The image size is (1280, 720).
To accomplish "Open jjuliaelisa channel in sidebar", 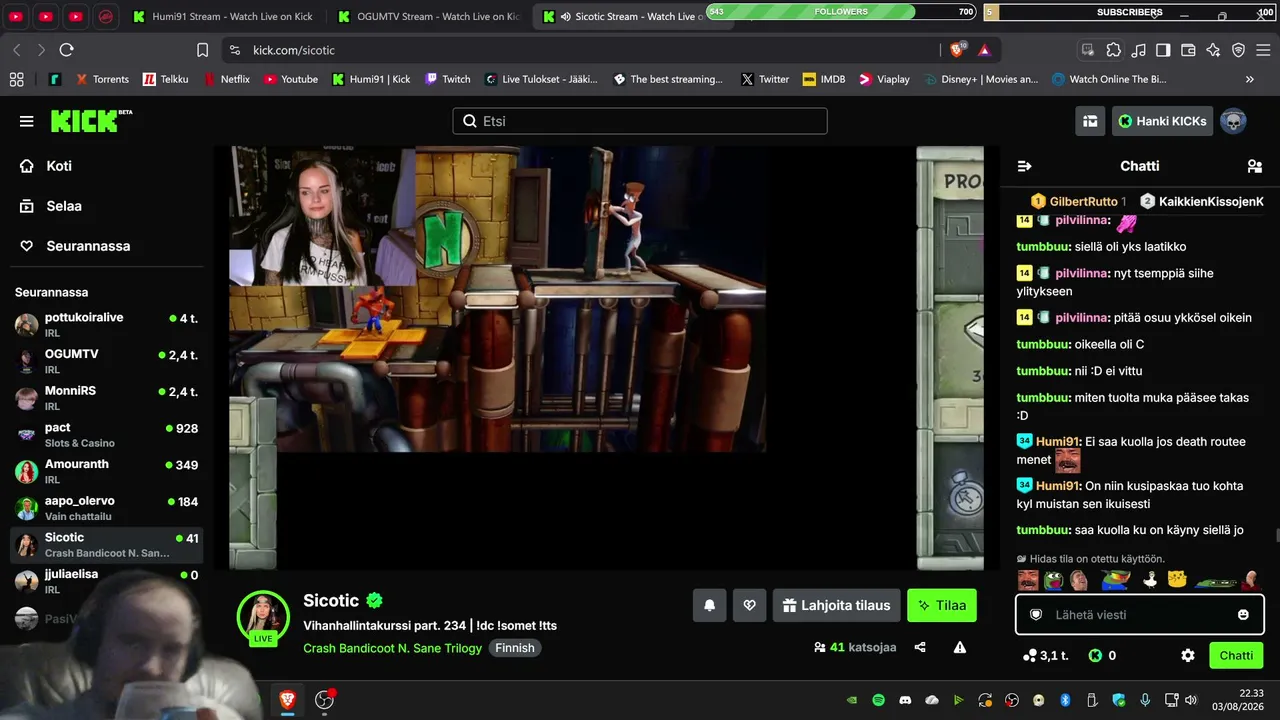I will point(106,581).
